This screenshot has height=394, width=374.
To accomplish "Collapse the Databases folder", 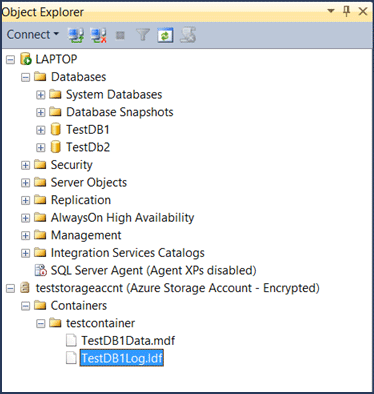I will click(x=25, y=77).
